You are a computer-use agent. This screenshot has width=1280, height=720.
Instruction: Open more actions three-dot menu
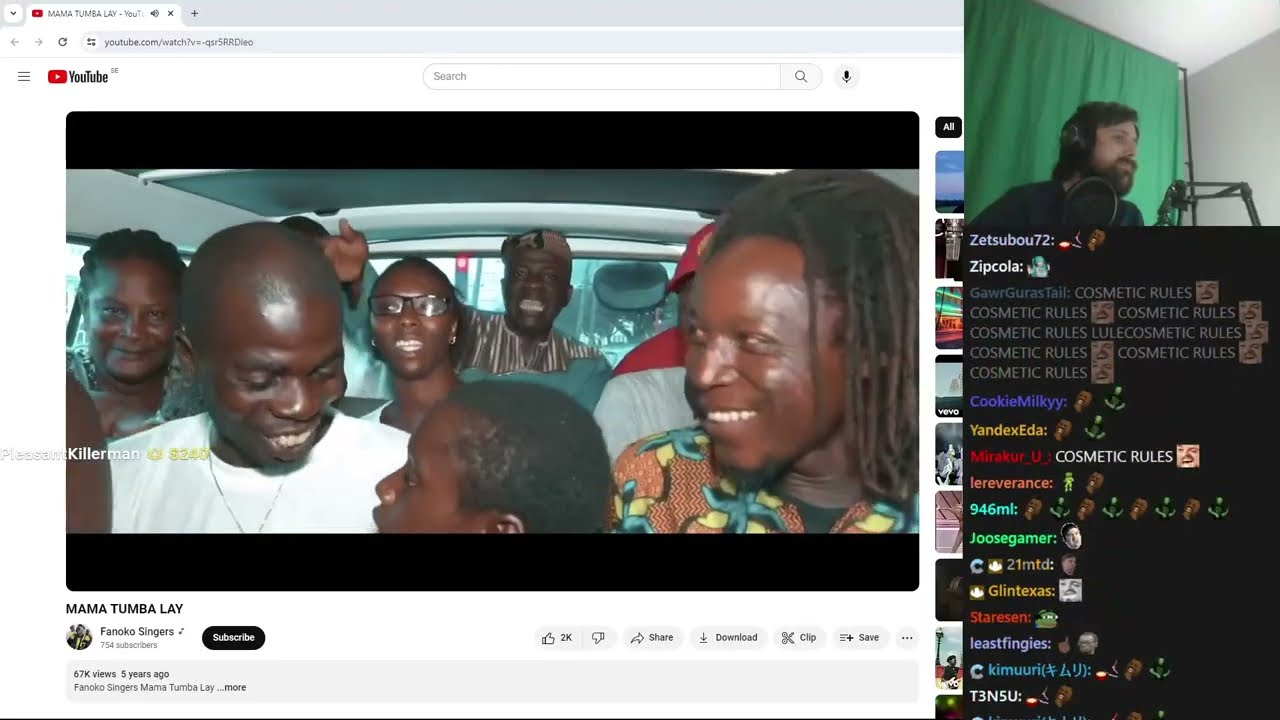point(907,638)
